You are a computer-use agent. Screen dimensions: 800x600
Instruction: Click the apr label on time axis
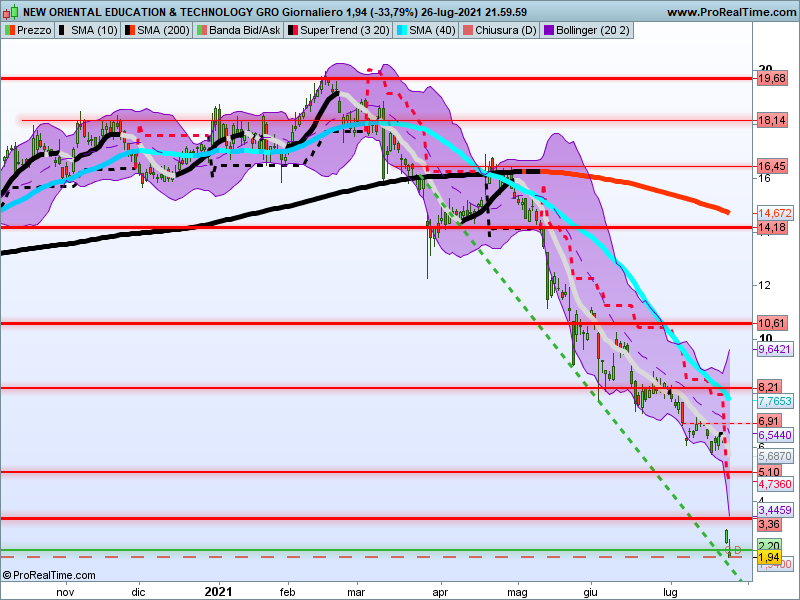(x=440, y=592)
